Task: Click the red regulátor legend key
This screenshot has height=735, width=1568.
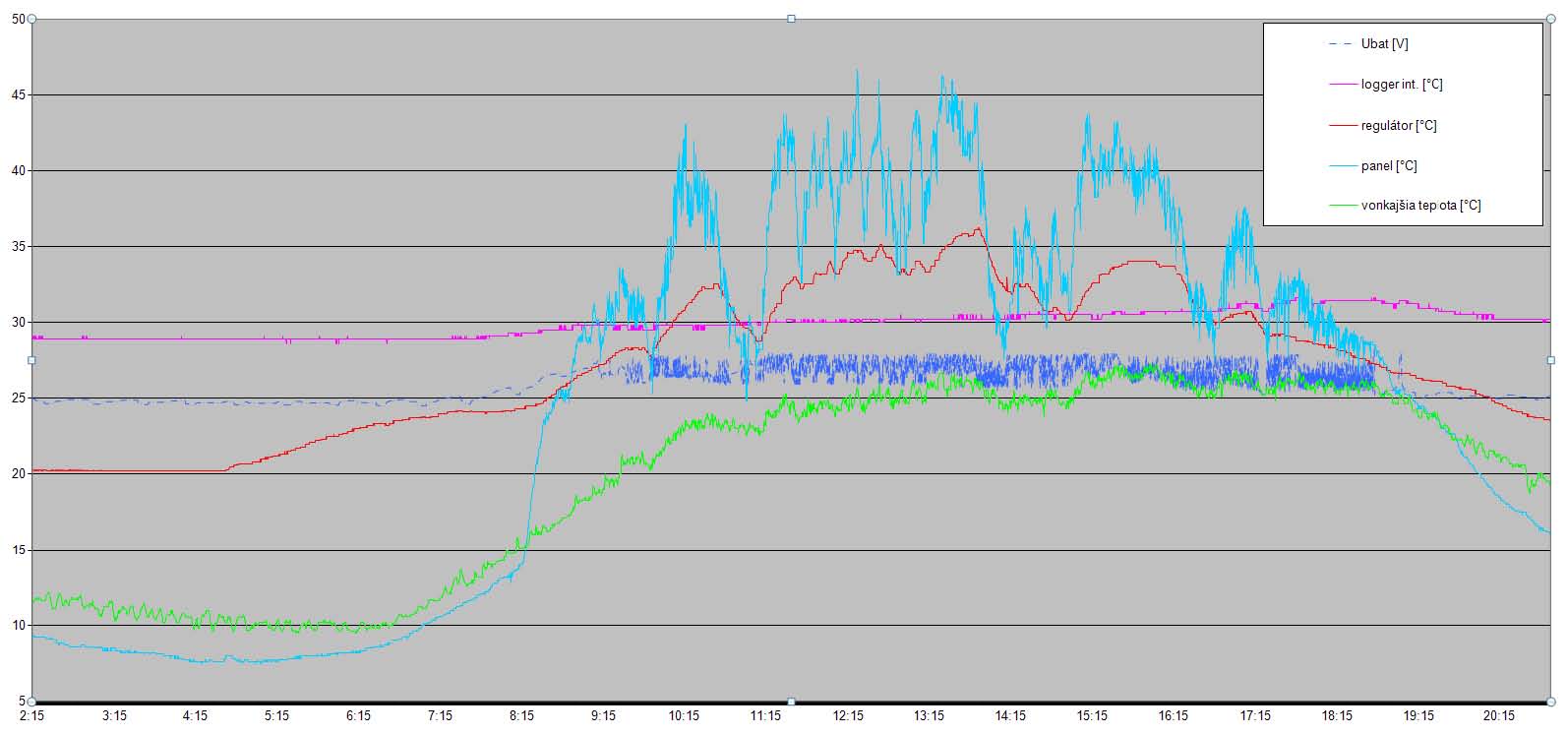Action: (1342, 126)
